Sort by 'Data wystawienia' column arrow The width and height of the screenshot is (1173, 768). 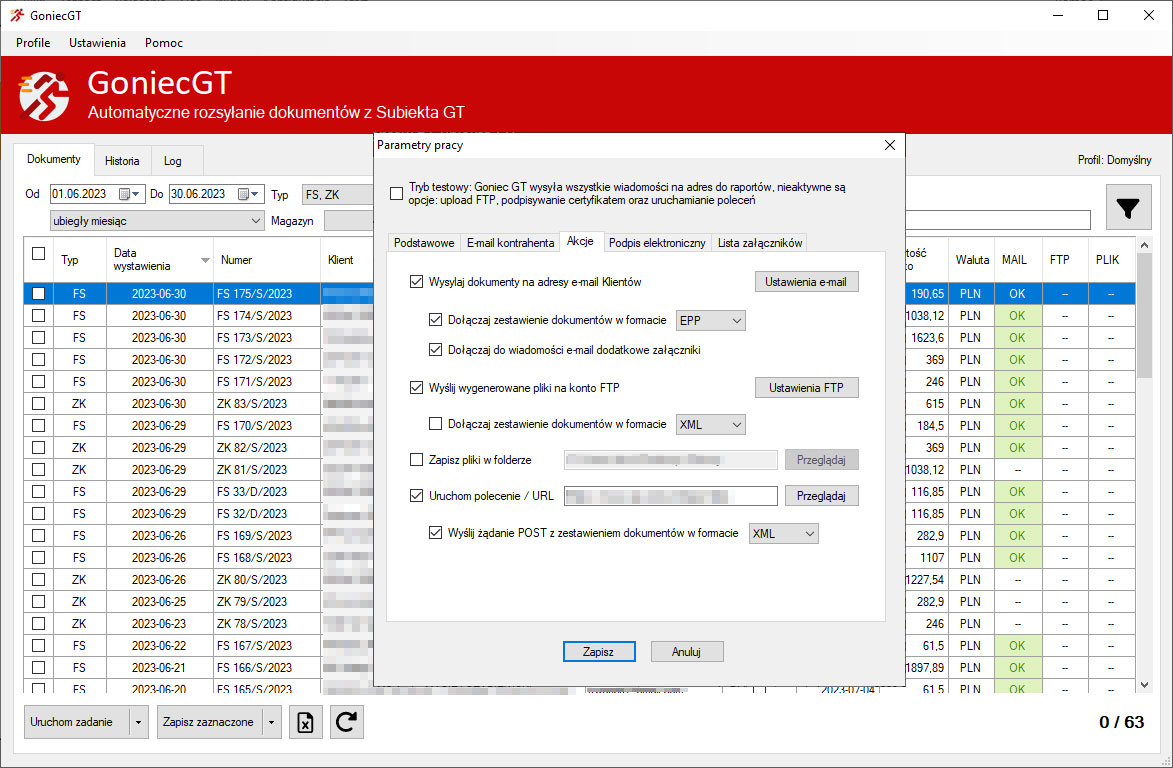205,260
